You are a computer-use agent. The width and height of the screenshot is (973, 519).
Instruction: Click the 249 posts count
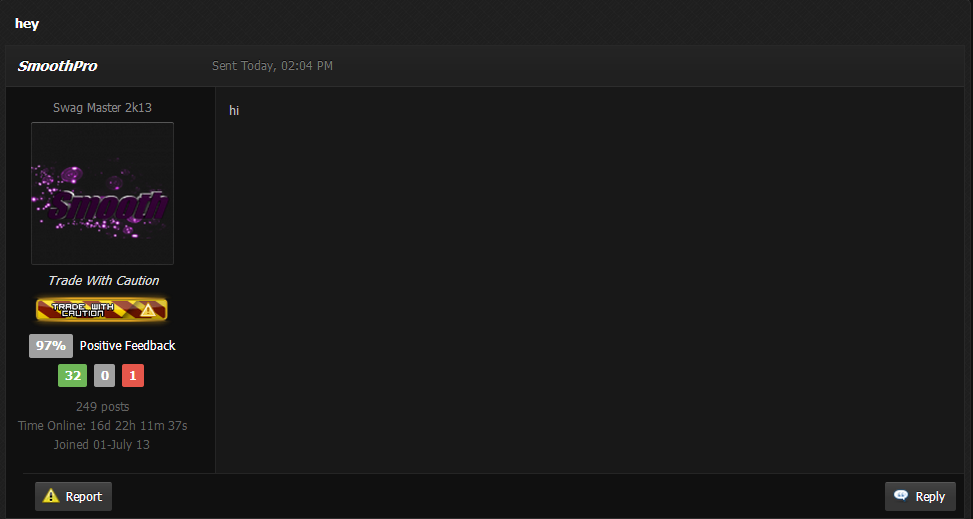coord(102,407)
